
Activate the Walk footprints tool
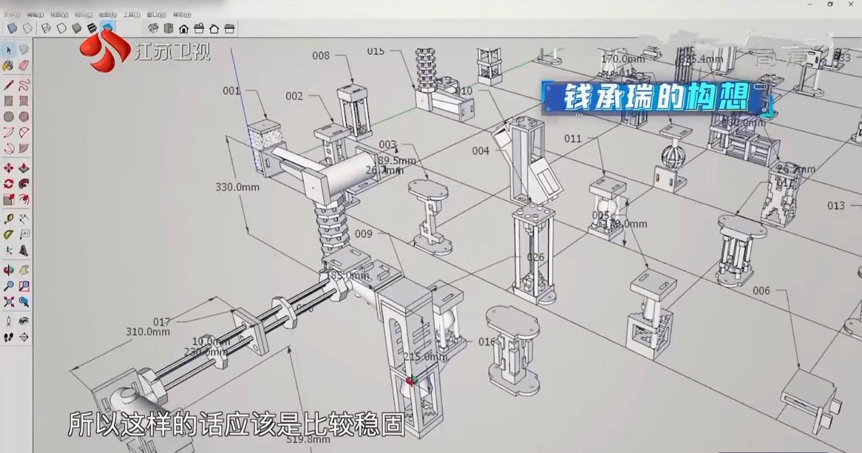tap(9, 337)
